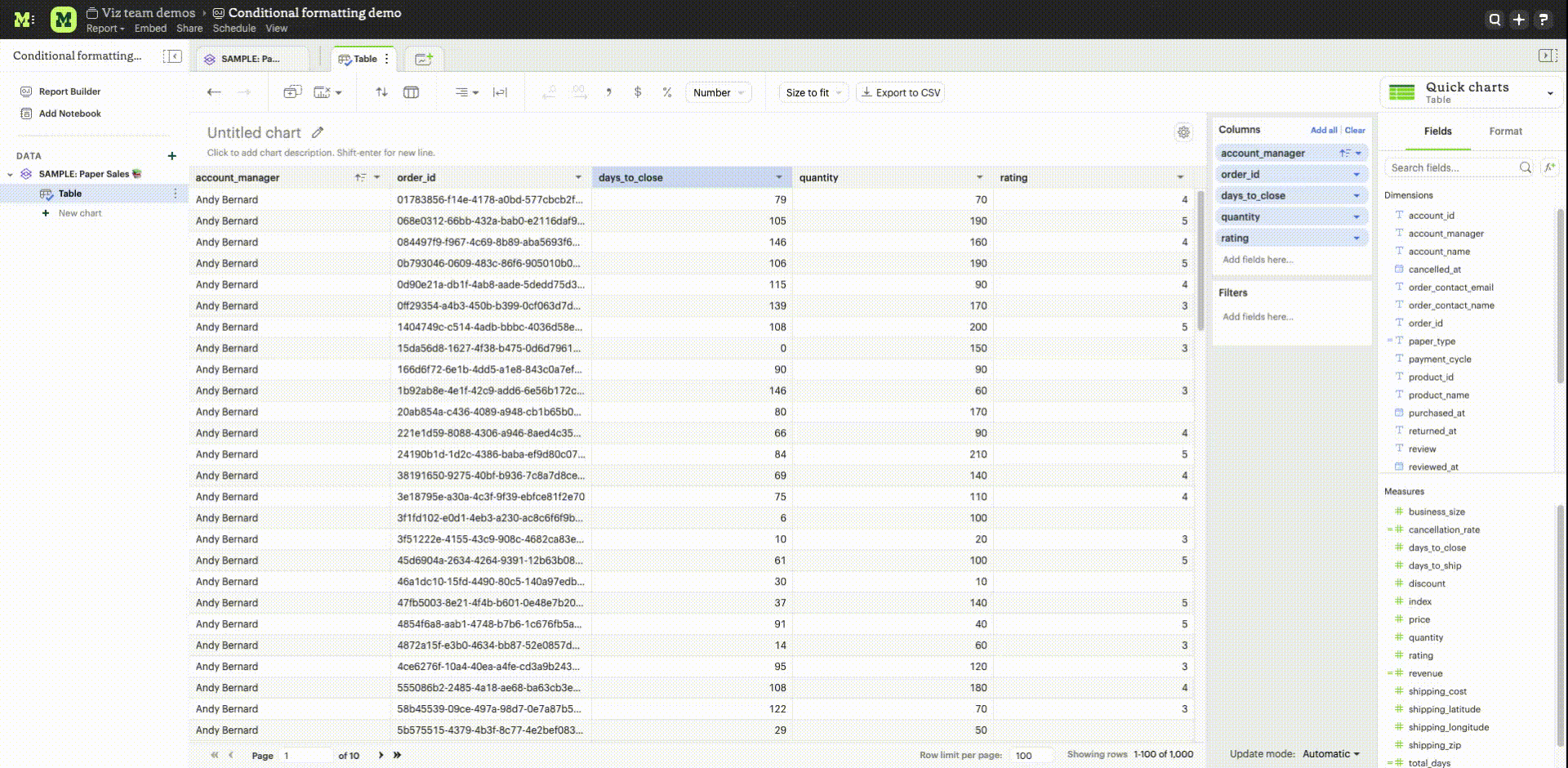Image resolution: width=1568 pixels, height=768 pixels.
Task: Collapse the right side panel
Action: pos(1547,56)
